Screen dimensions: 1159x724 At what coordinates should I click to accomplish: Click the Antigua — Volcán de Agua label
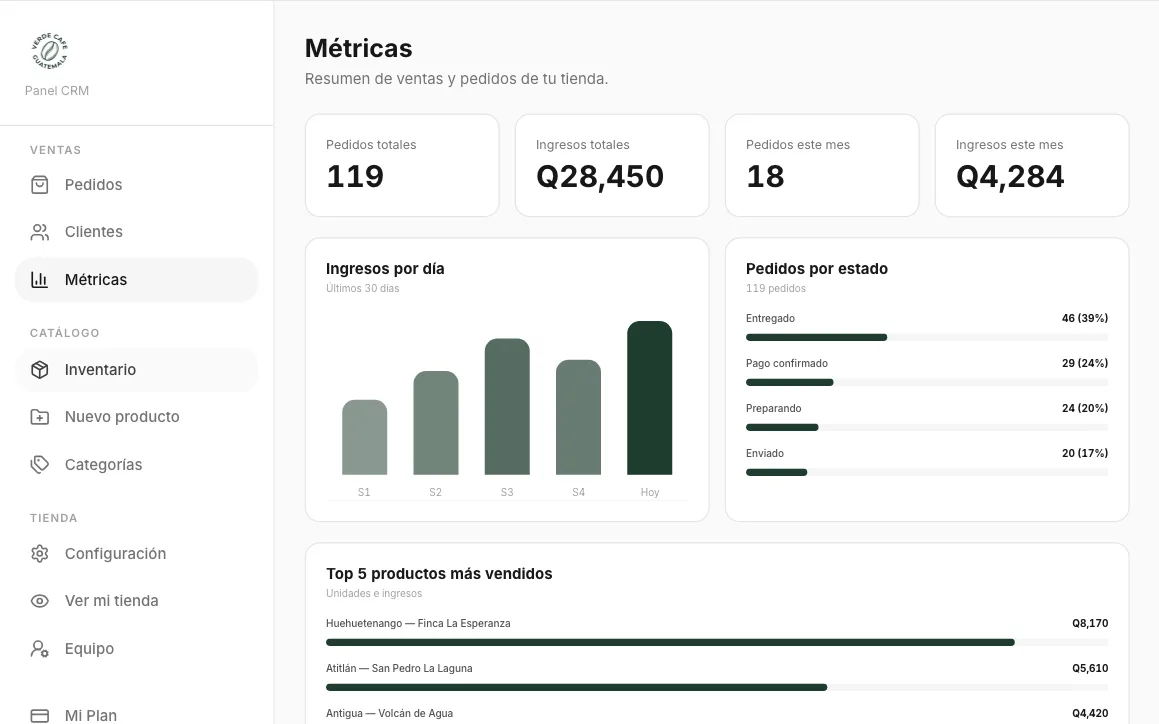click(390, 714)
